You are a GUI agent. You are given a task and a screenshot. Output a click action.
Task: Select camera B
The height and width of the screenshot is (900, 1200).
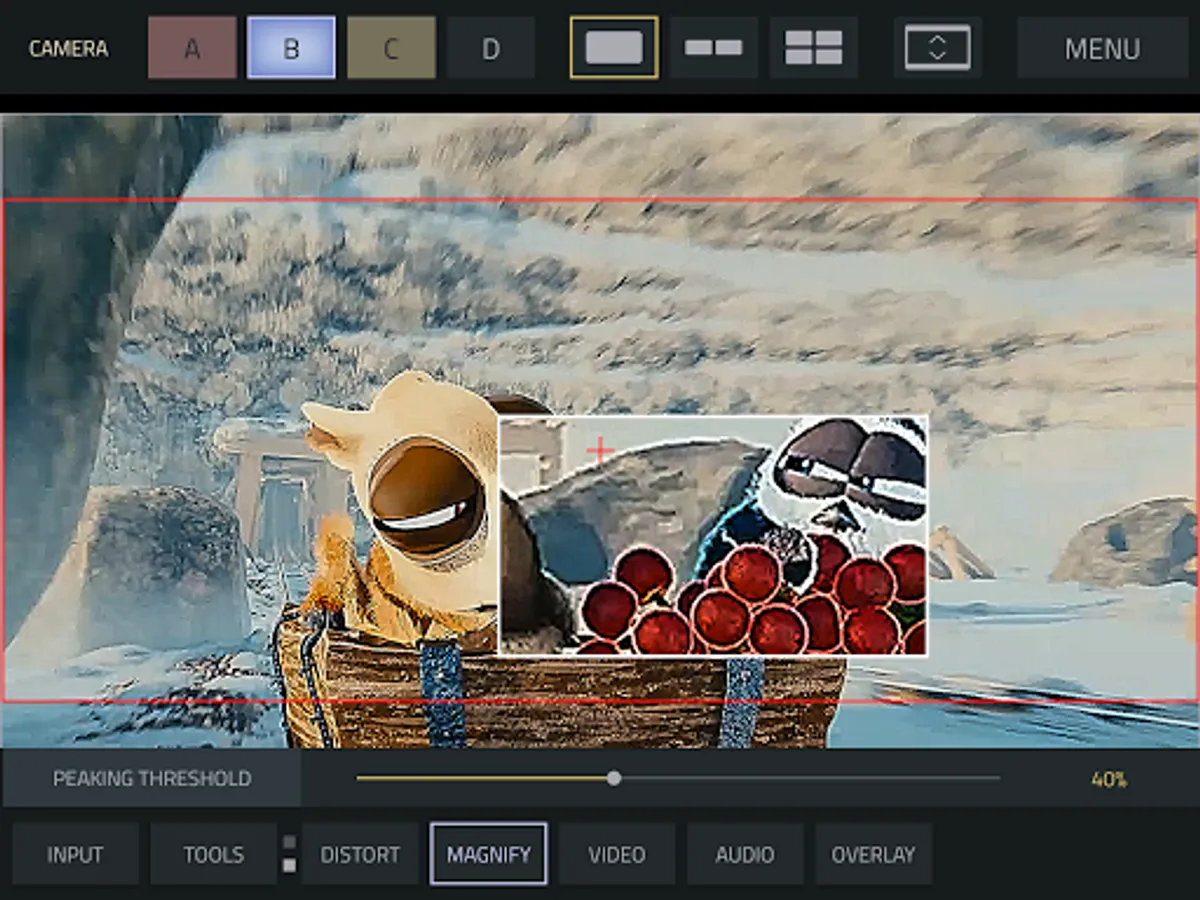291,48
